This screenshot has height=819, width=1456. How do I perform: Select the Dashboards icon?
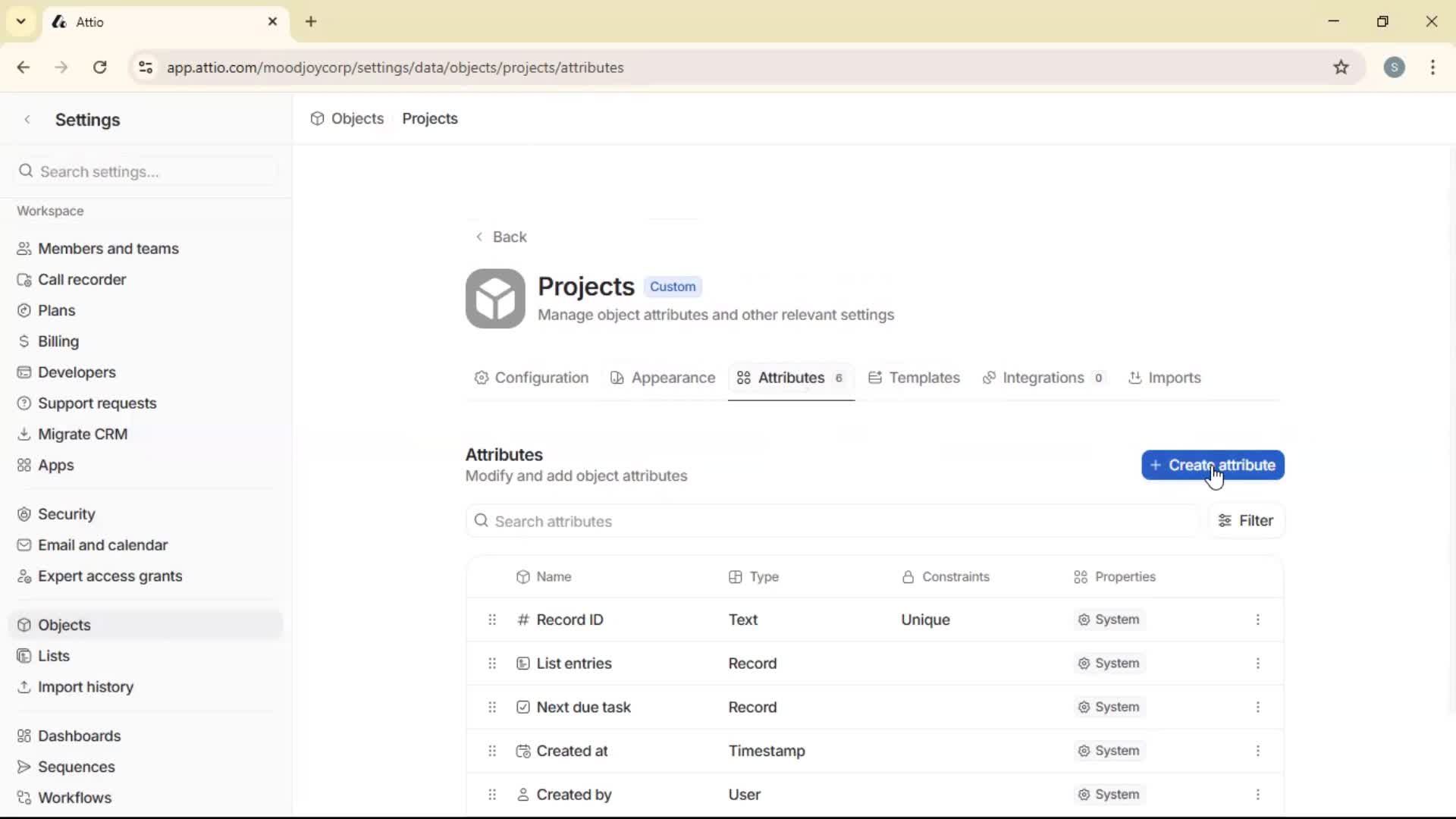(x=25, y=736)
